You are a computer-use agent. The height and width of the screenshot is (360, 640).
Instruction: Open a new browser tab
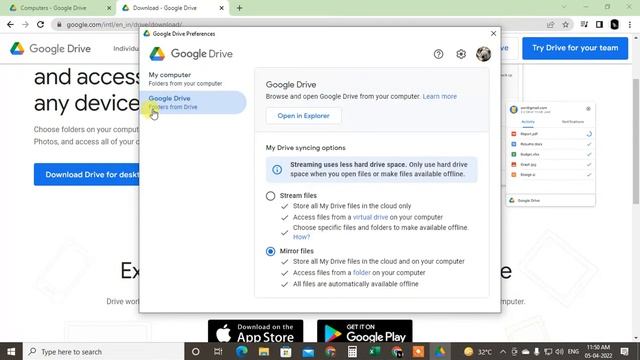[x=239, y=8]
